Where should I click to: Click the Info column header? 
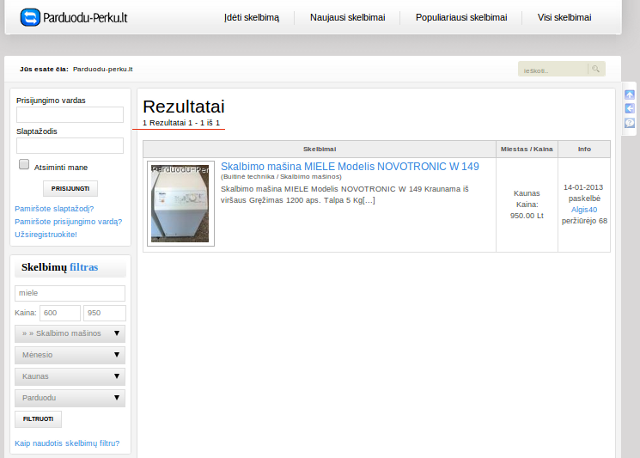[584, 149]
